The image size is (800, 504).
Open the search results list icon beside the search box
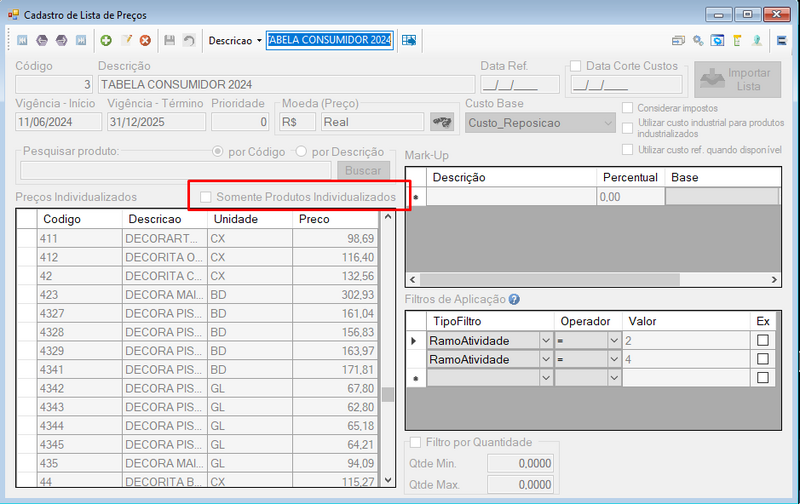(409, 40)
